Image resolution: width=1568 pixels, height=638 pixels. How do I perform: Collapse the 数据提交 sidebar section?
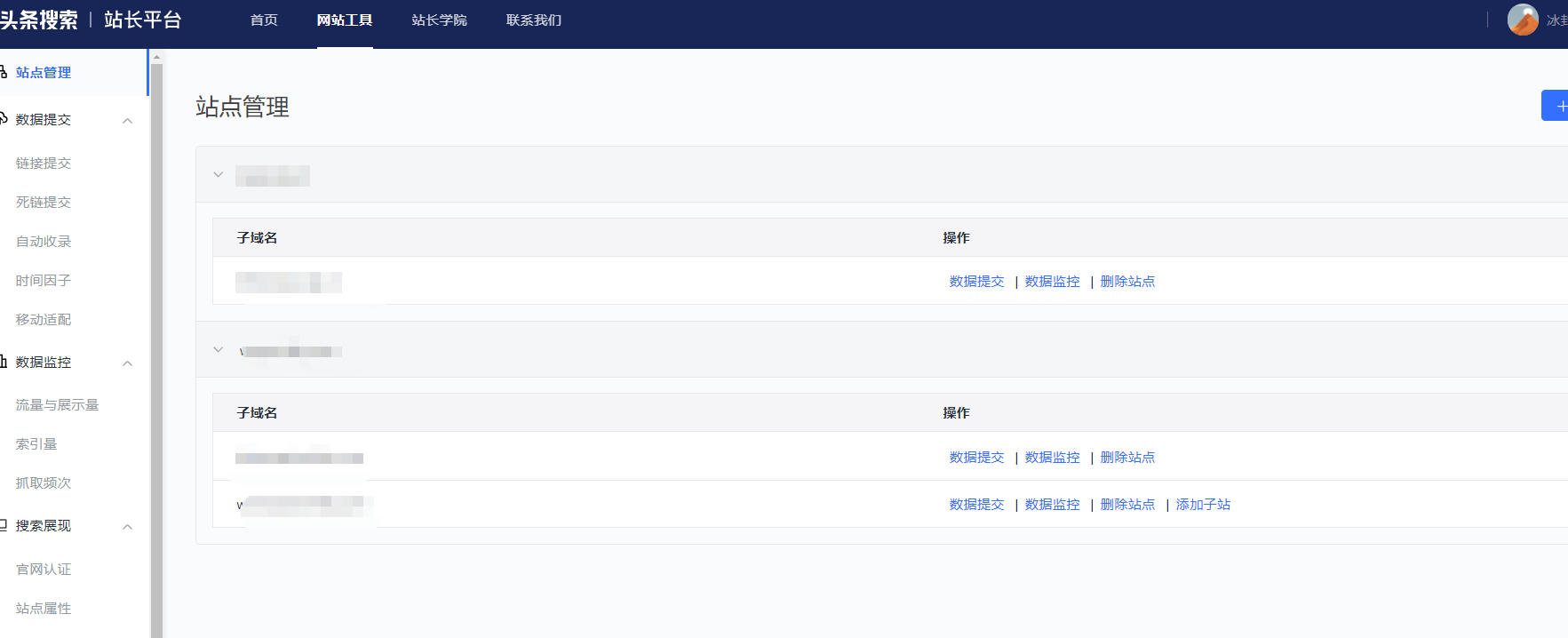(x=128, y=121)
